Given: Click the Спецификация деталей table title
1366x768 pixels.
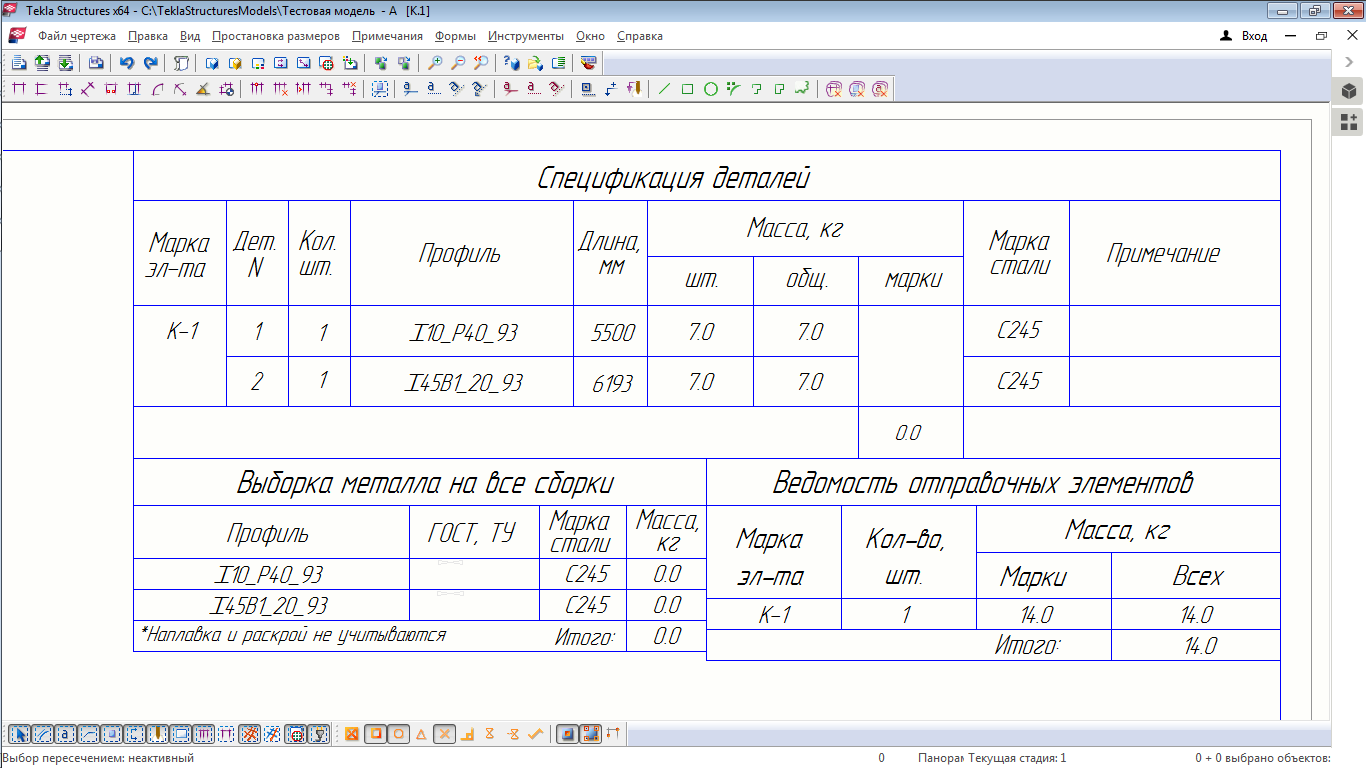Looking at the screenshot, I should click(673, 179).
